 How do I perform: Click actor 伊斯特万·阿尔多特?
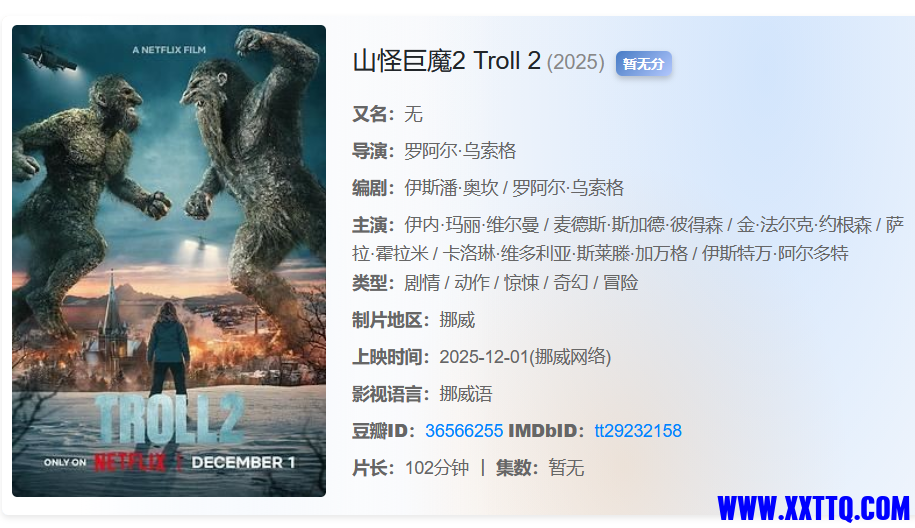(775, 254)
